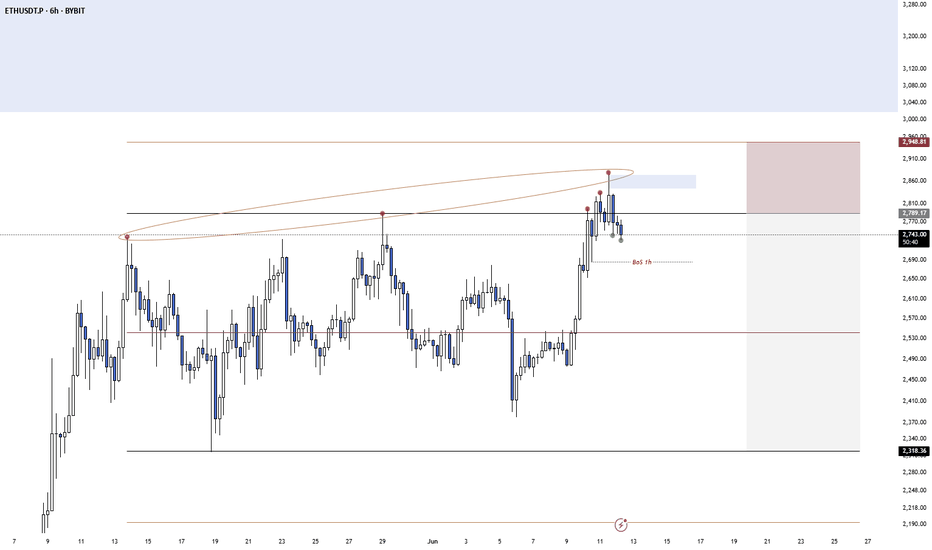The height and width of the screenshot is (550, 932).
Task: Click the ETHUSDT.P 6h BYBIT symbol title
Action: click(45, 11)
